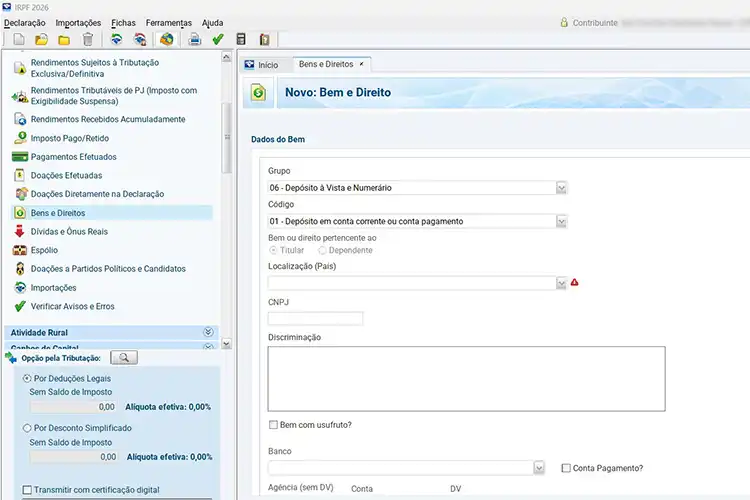This screenshot has height=500, width=750.
Task: Click the new declaration blank page icon
Action: pyautogui.click(x=19, y=39)
